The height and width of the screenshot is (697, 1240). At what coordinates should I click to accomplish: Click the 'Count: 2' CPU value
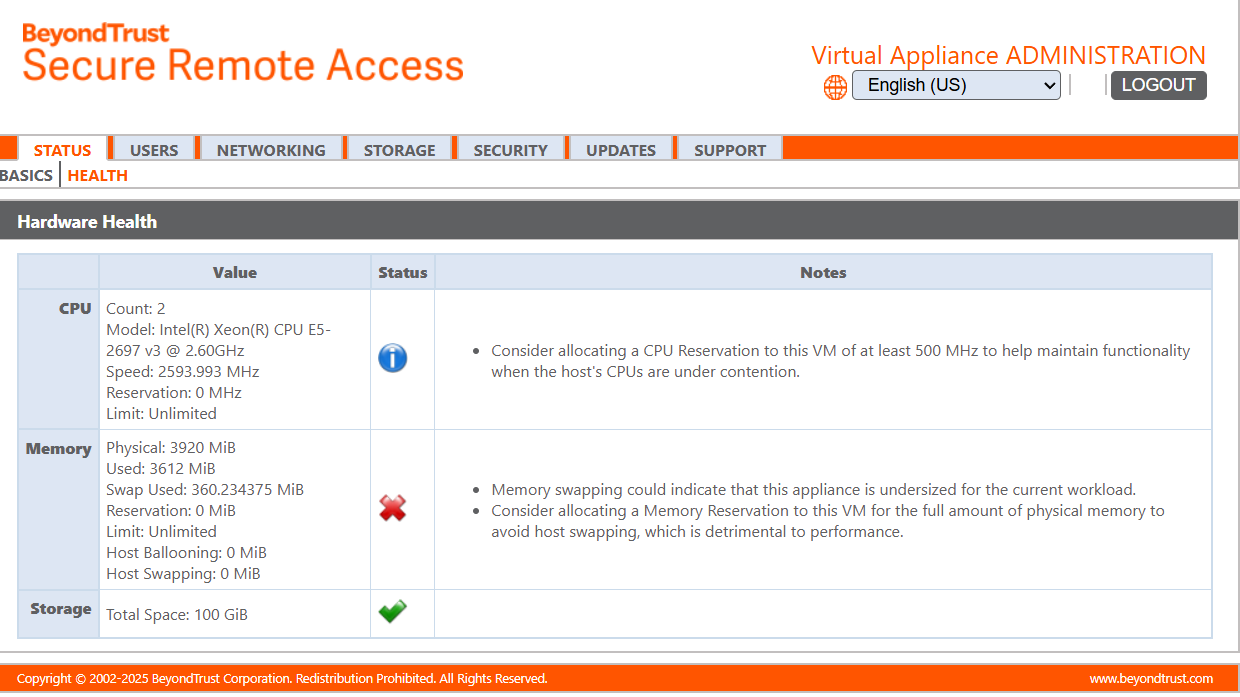click(136, 308)
